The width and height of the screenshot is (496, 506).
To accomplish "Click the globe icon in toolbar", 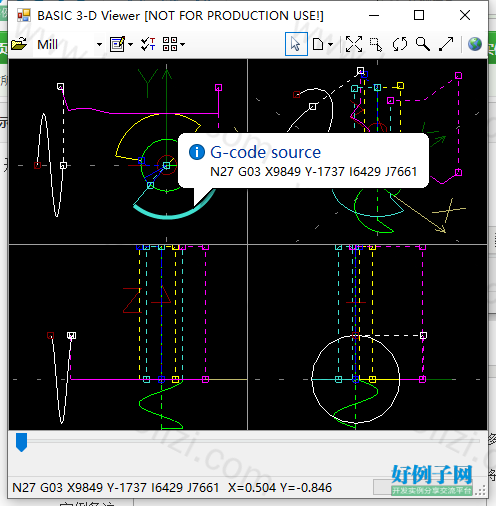I will click(x=475, y=44).
